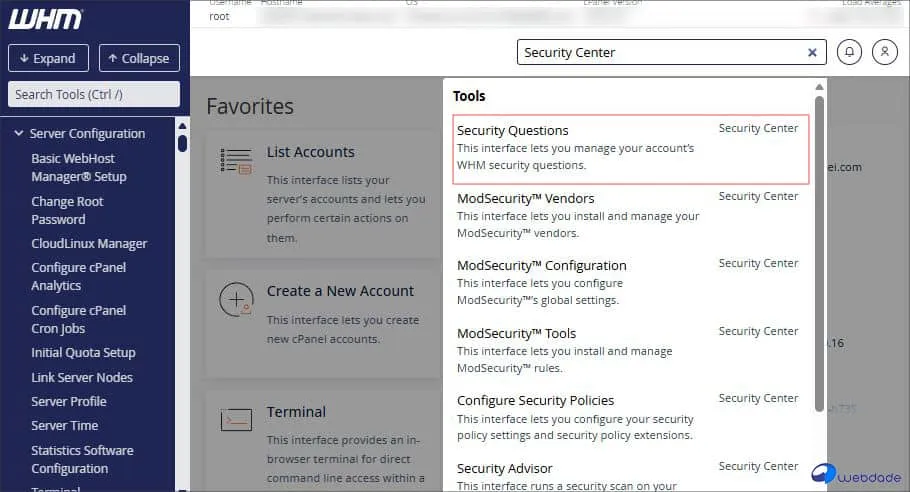910x492 pixels.
Task: Click Security Center label beside Security Questions
Action: click(759, 128)
